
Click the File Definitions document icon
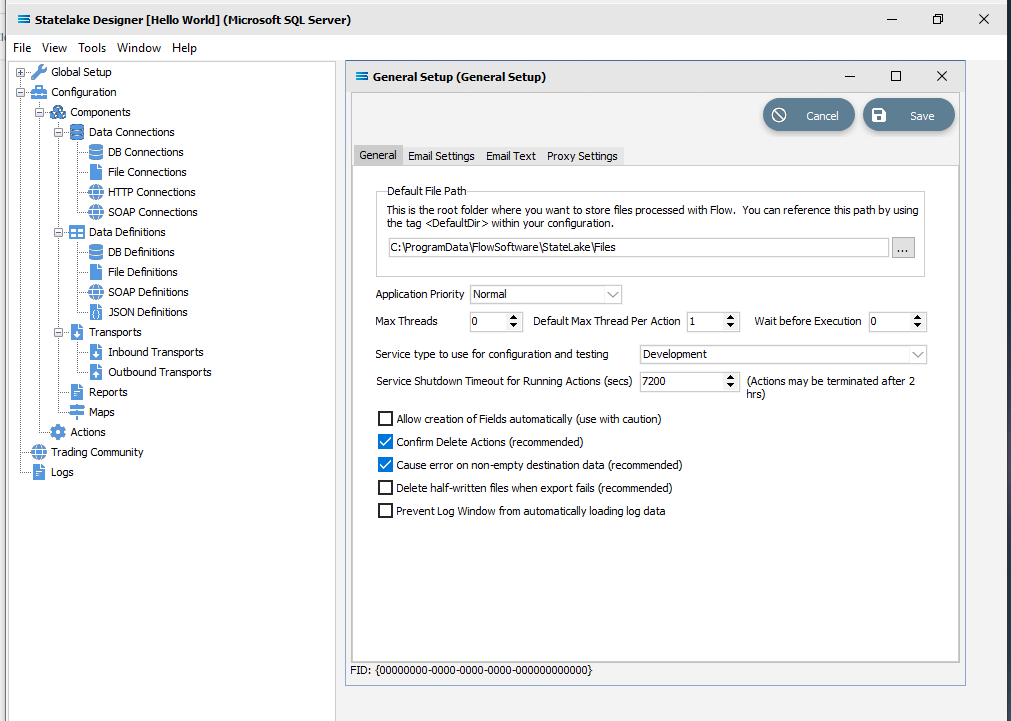click(96, 272)
